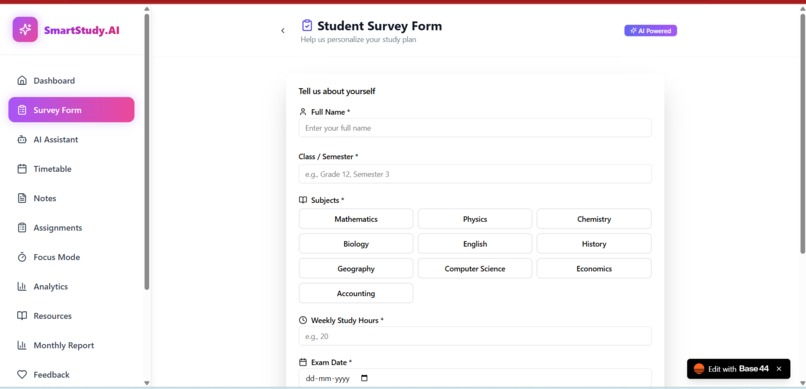
Task: Click the Monthly Report chart icon
Action: click(22, 345)
